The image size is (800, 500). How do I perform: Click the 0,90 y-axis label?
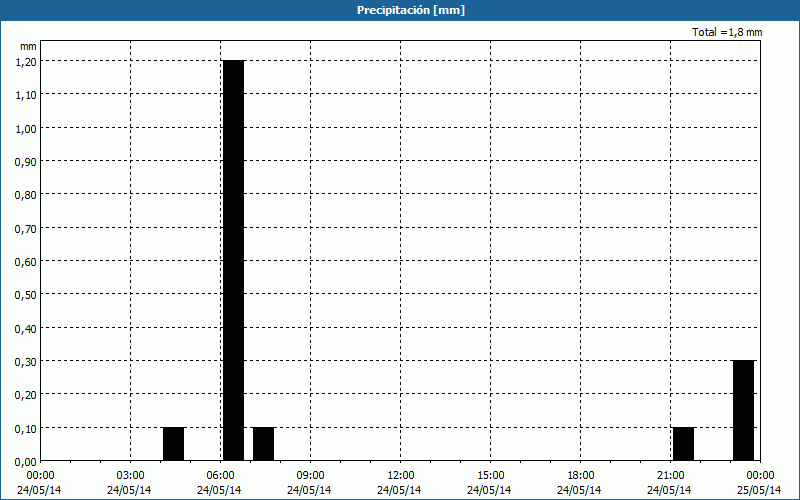(x=26, y=162)
